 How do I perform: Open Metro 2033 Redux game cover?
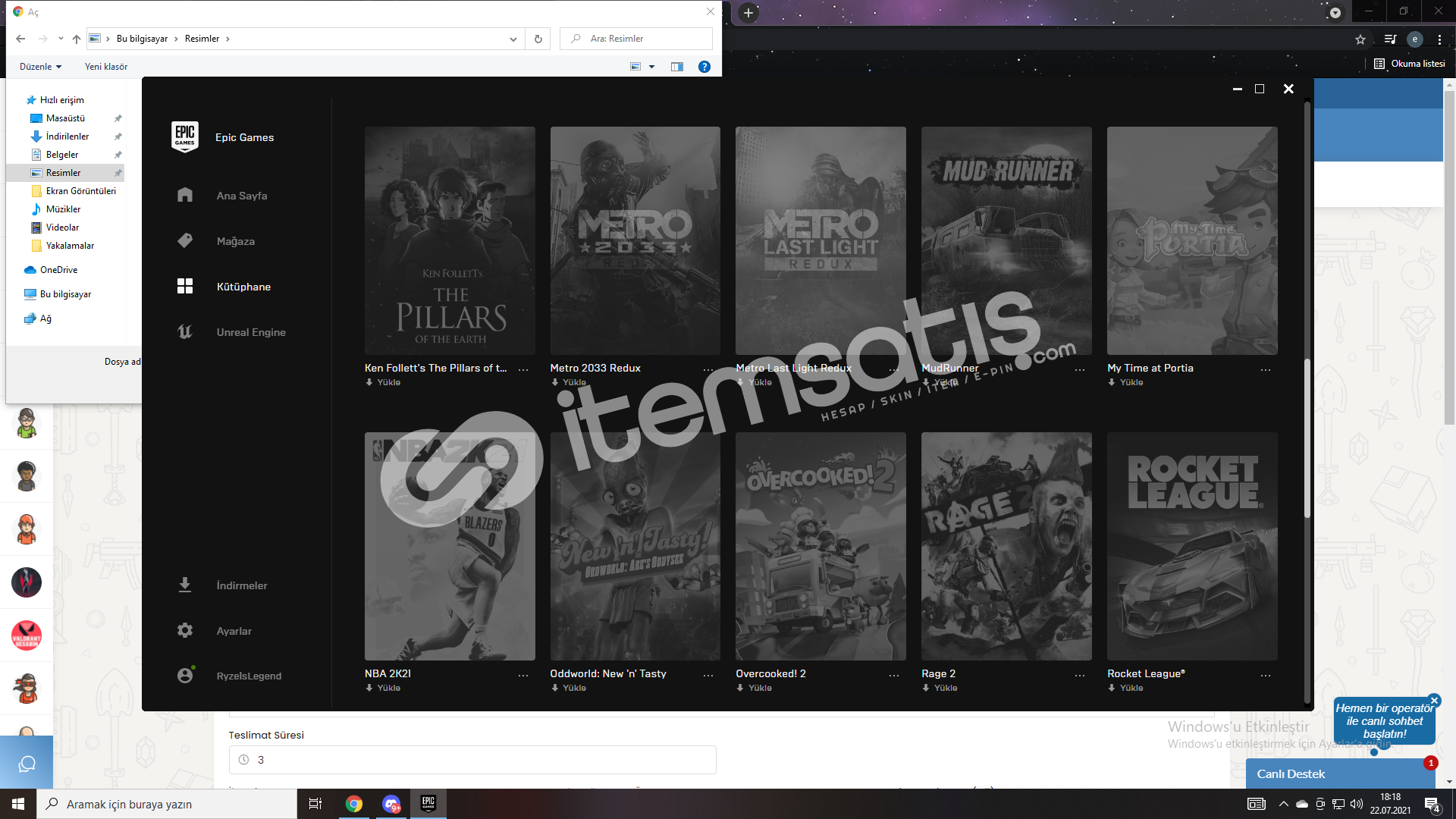pos(635,240)
